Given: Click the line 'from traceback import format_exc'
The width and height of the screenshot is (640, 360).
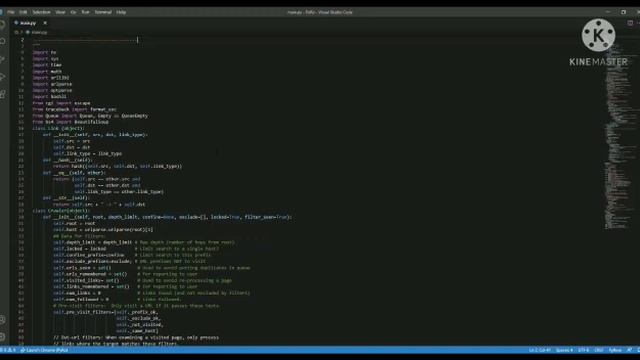Looking at the screenshot, I should point(75,109).
